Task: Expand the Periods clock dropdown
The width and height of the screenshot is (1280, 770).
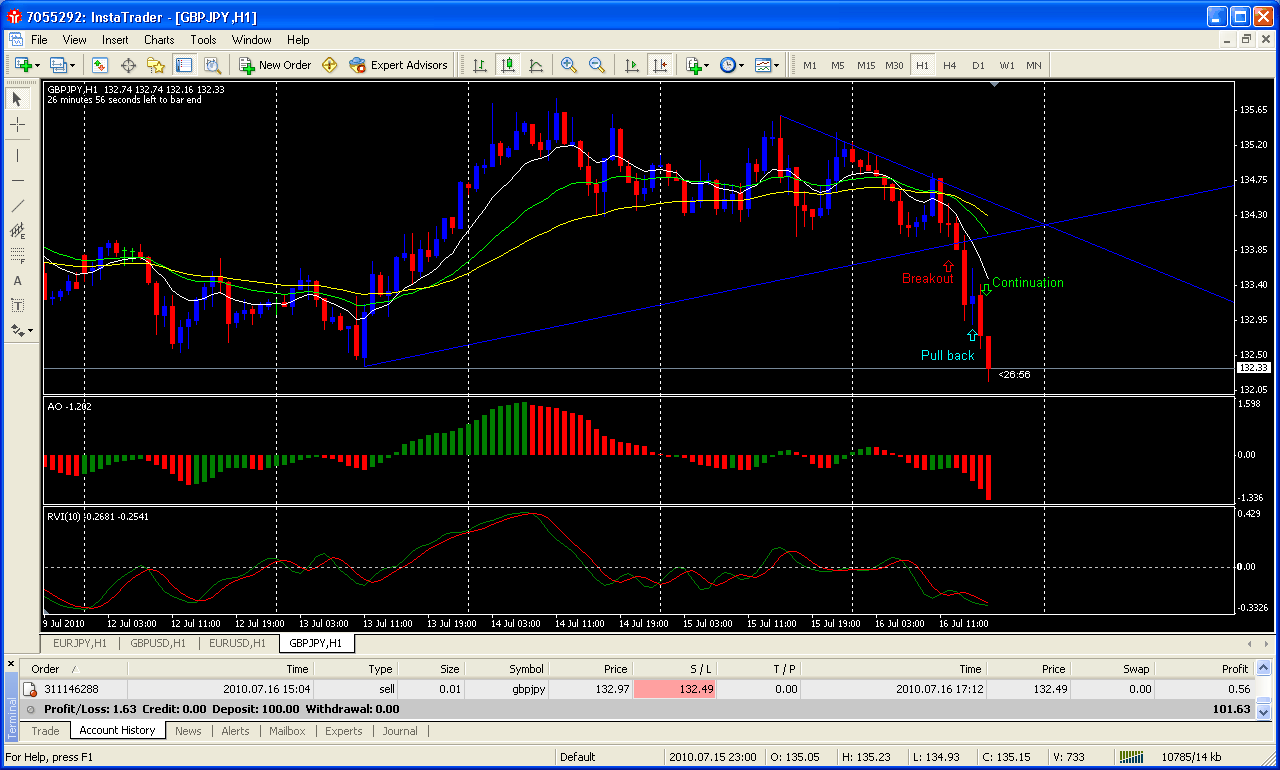Action: point(732,65)
